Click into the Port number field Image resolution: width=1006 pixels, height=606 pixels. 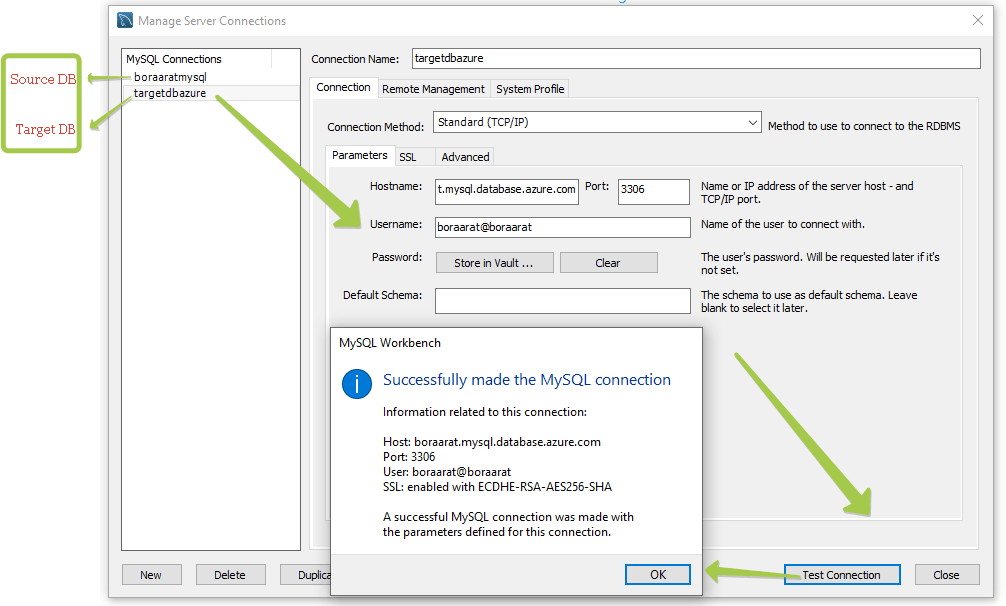(x=654, y=192)
